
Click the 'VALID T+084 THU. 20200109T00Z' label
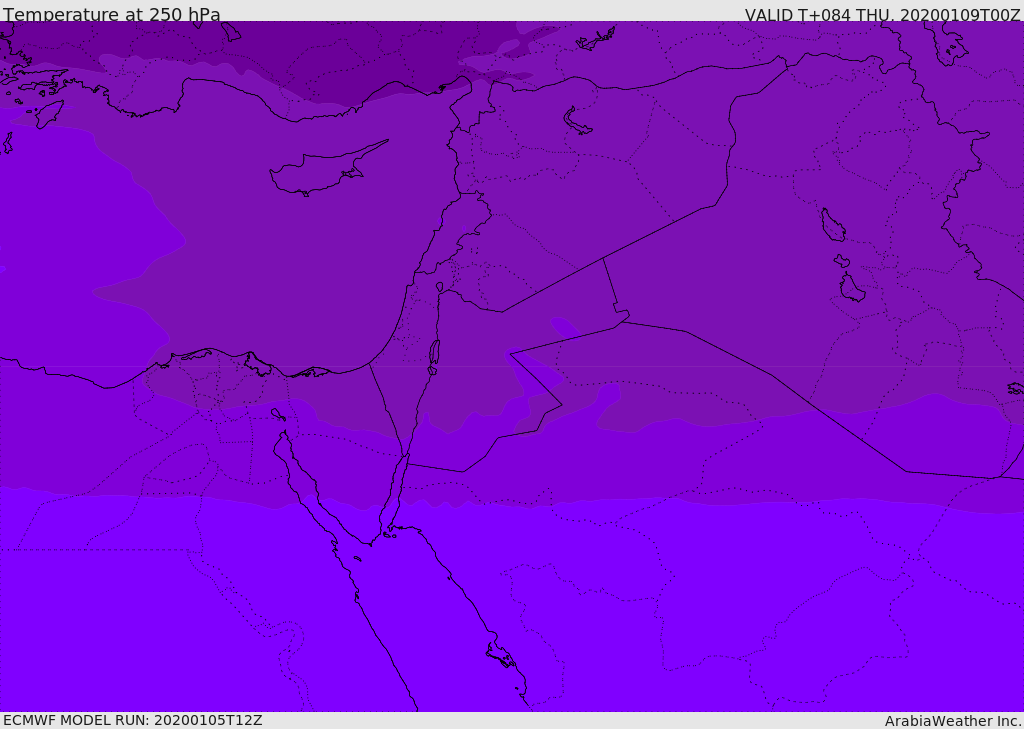tap(882, 15)
